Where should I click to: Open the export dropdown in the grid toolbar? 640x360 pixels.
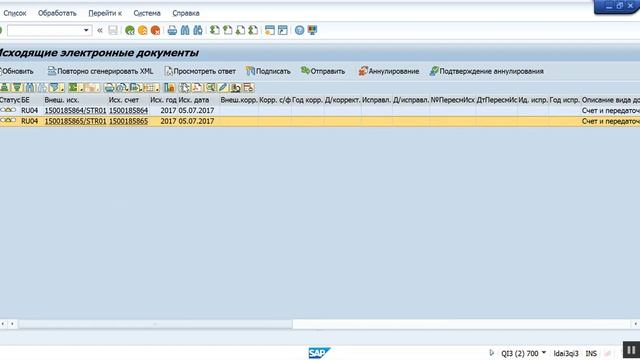(136, 87)
